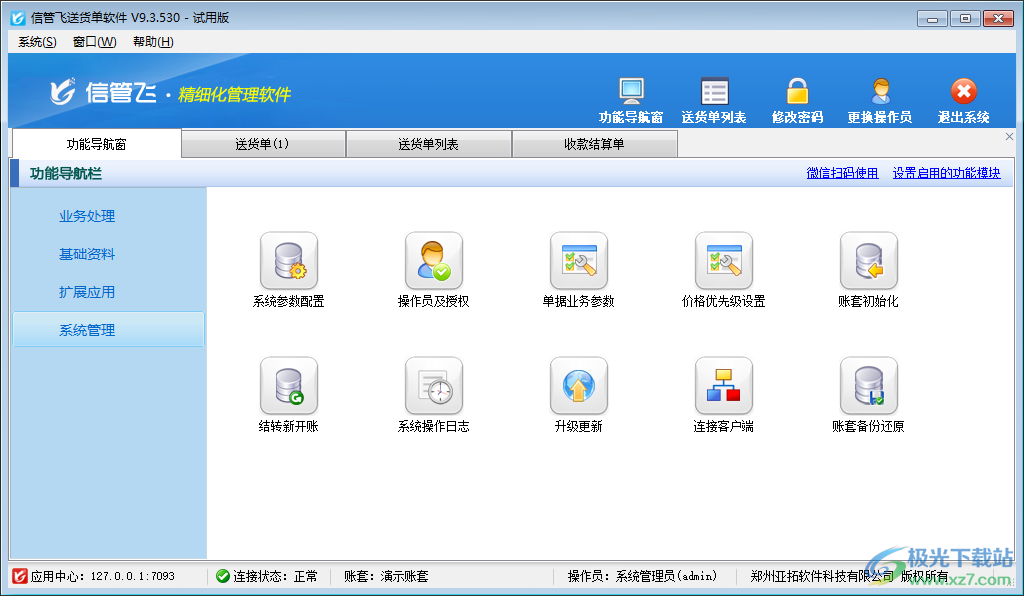Open 连接客户端 icon
The width and height of the screenshot is (1024, 596).
724,386
